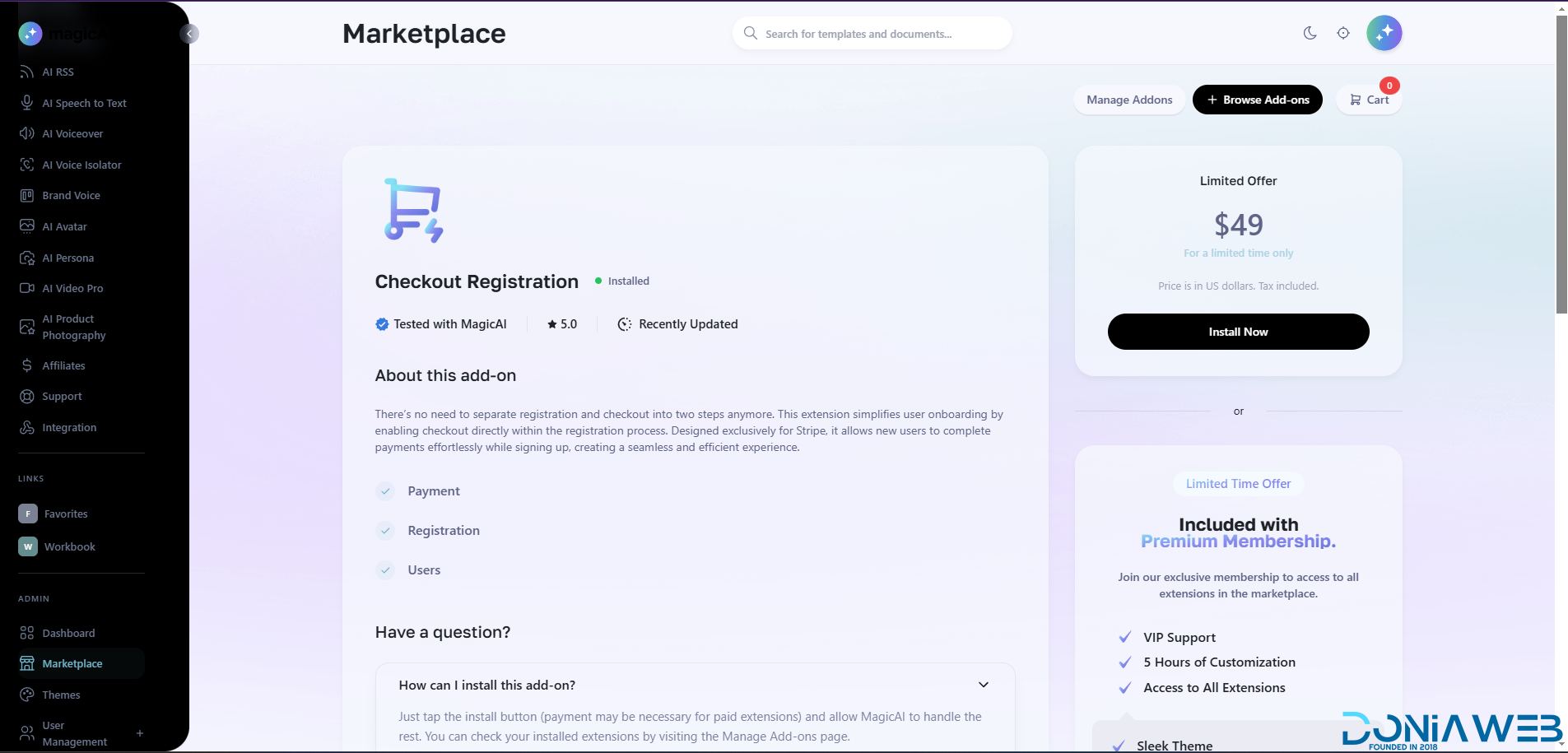Open the user avatar menu at top right
1568x753 pixels.
pyautogui.click(x=1384, y=33)
